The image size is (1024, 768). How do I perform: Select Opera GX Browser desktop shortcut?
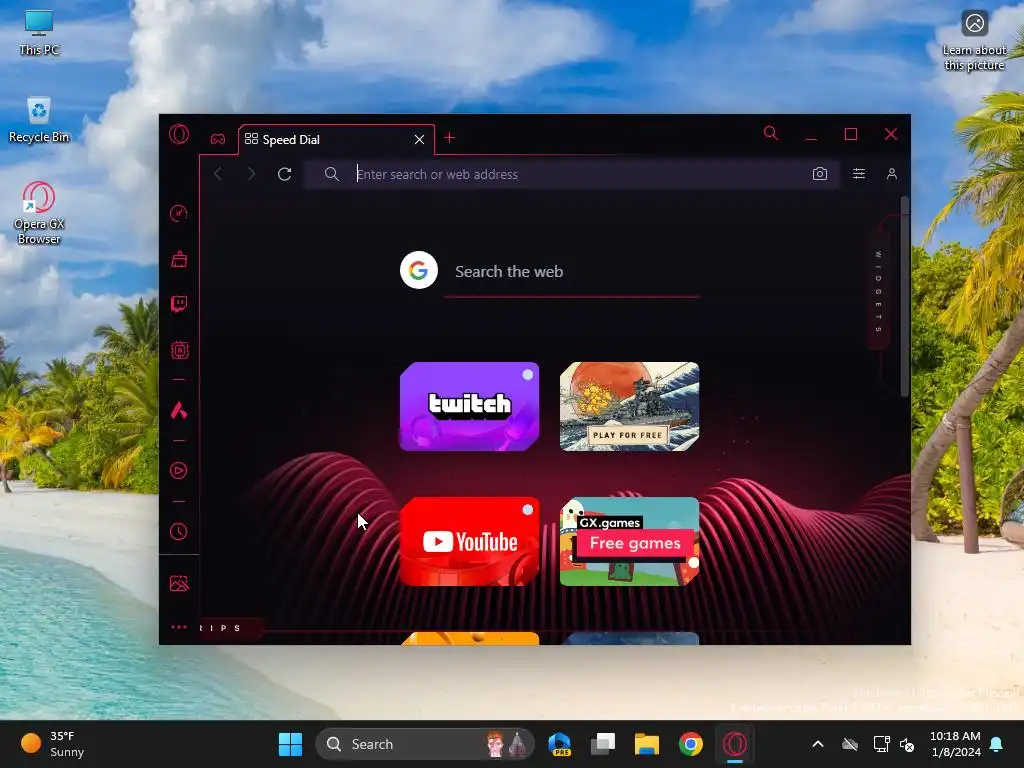39,213
